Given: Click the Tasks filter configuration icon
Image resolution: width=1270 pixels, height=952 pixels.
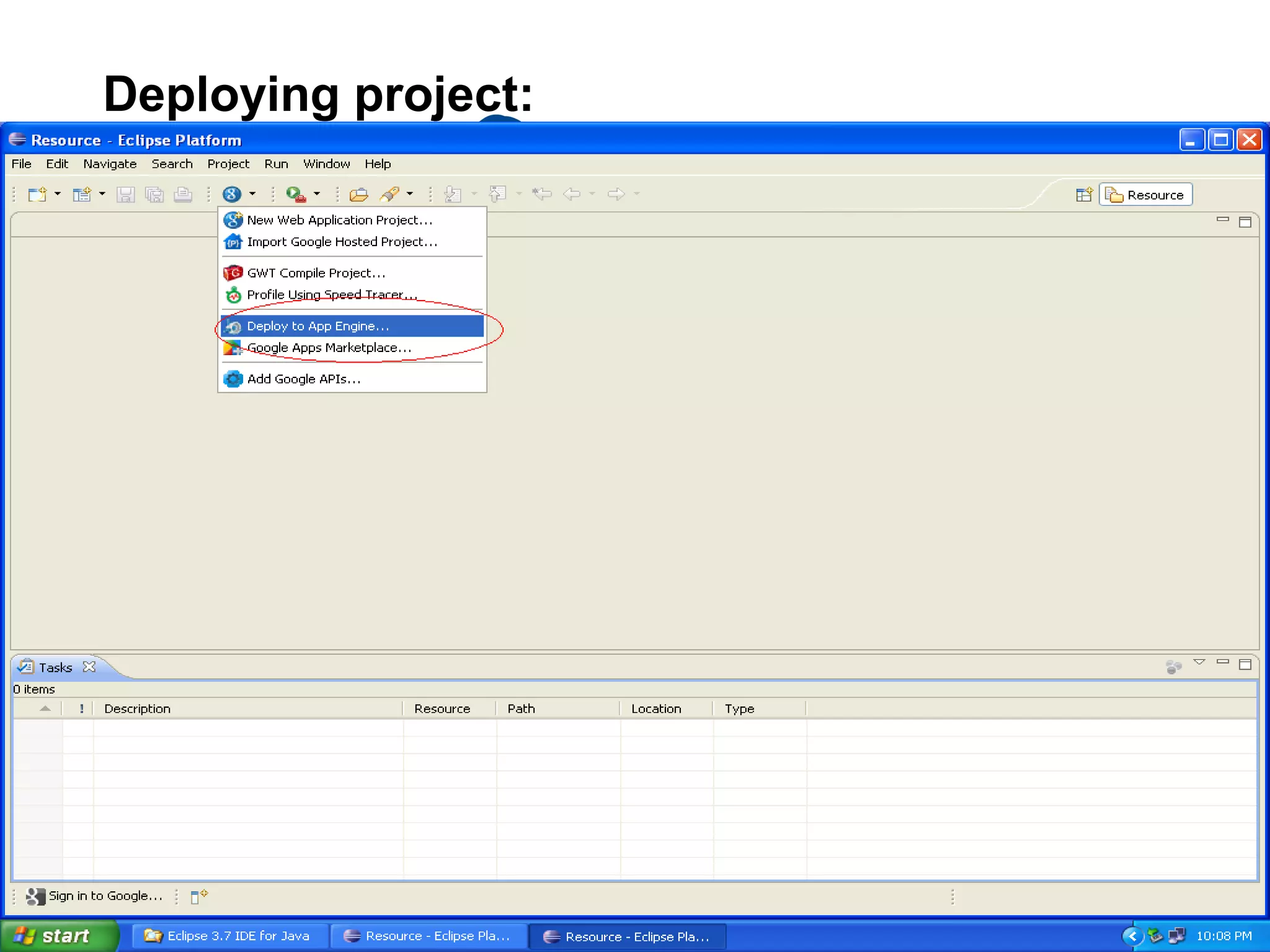Looking at the screenshot, I should (1173, 666).
